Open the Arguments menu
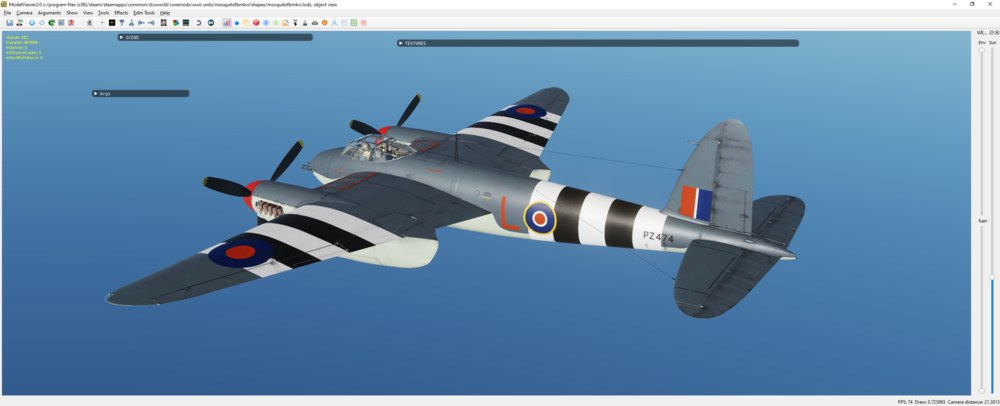 coord(49,13)
